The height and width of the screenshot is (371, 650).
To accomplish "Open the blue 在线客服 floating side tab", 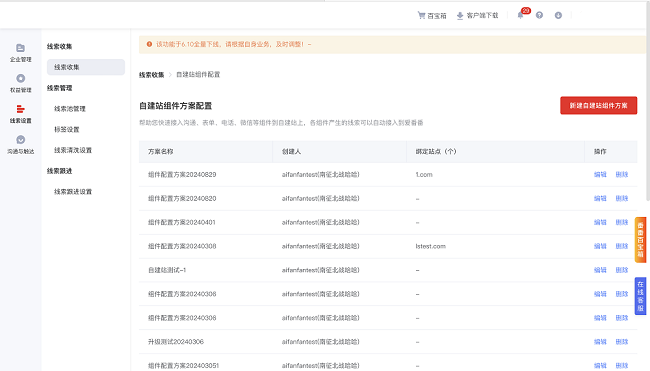I will (640, 296).
